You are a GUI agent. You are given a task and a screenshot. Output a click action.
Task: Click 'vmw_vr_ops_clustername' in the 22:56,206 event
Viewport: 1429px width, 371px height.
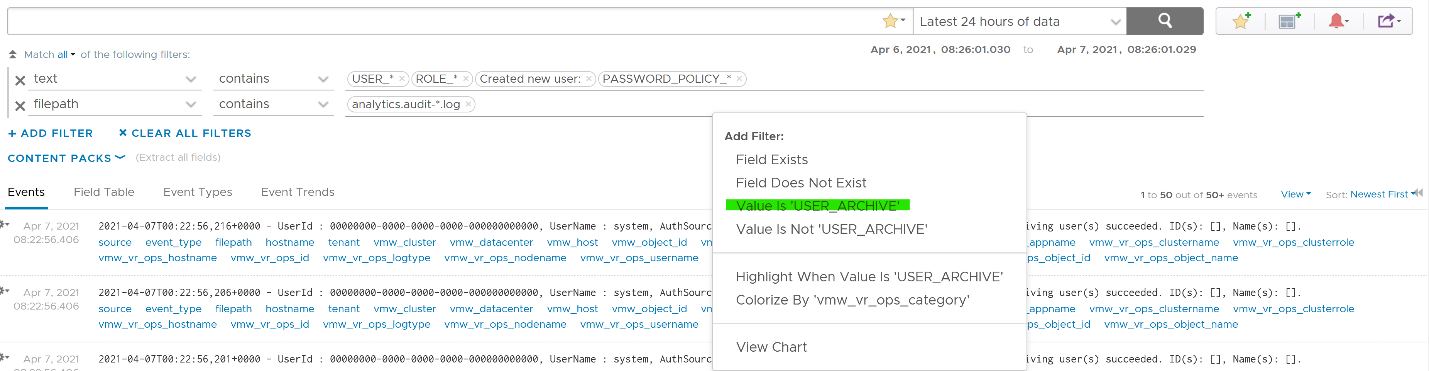point(1154,309)
